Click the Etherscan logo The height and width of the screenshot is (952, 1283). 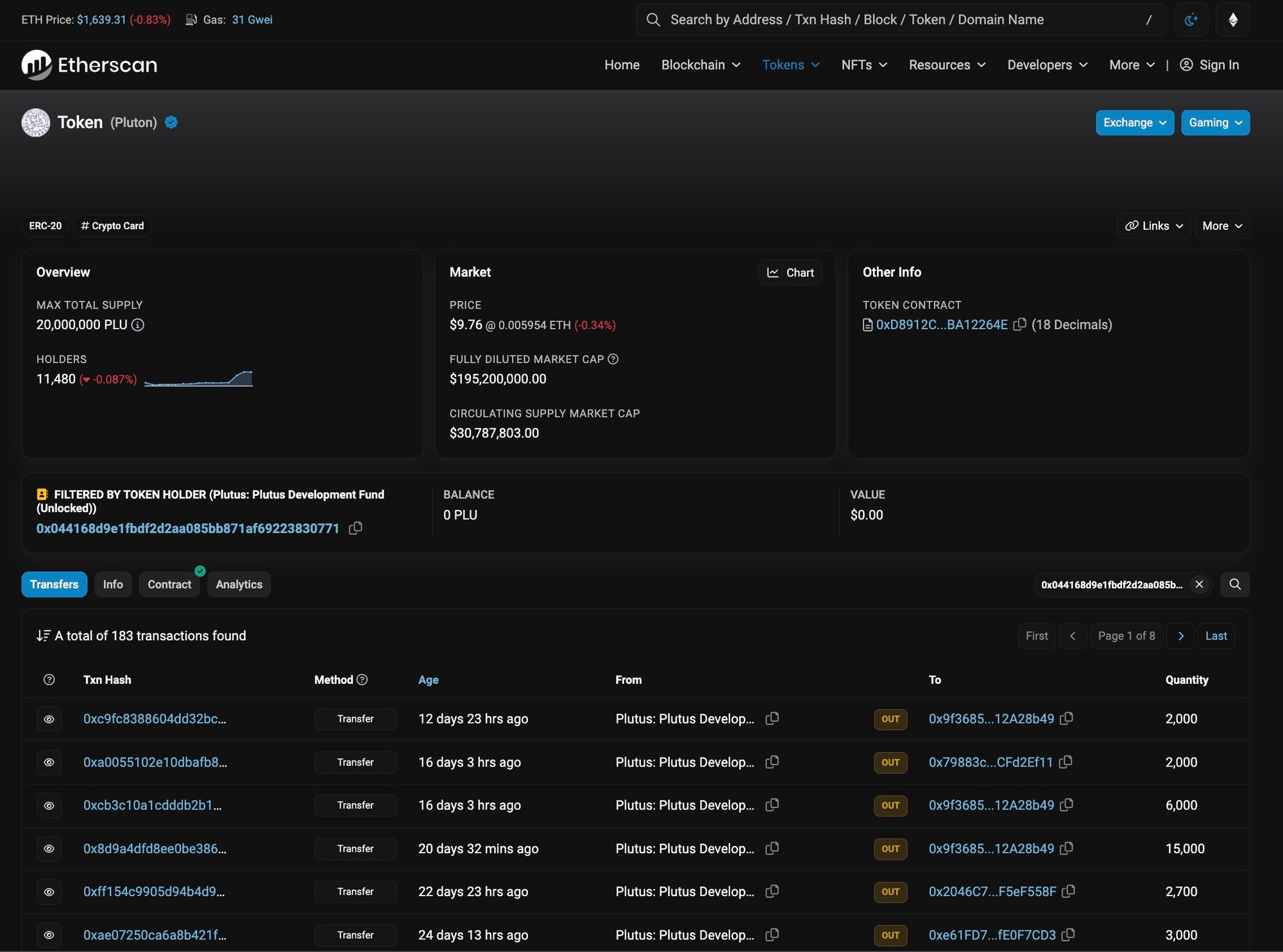[89, 65]
